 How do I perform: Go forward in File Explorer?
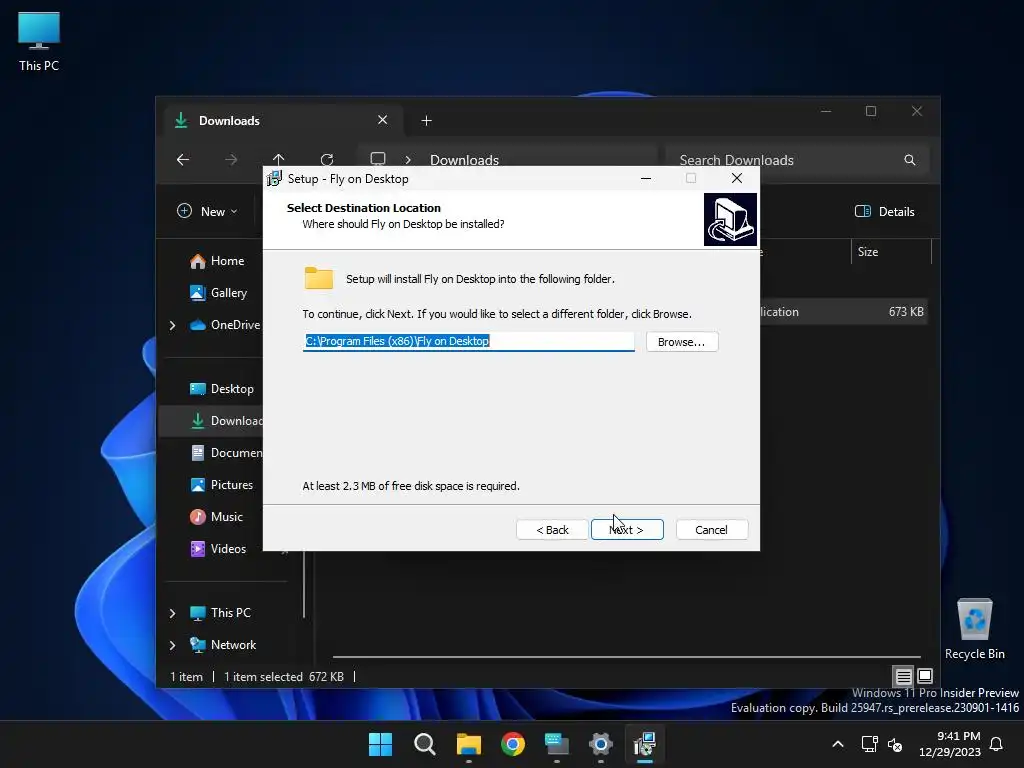tap(231, 159)
